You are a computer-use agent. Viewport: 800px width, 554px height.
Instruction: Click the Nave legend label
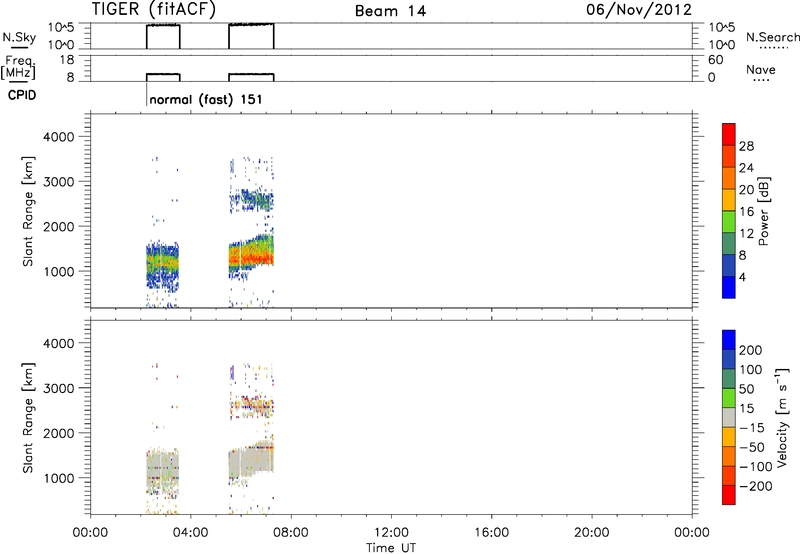(x=761, y=70)
